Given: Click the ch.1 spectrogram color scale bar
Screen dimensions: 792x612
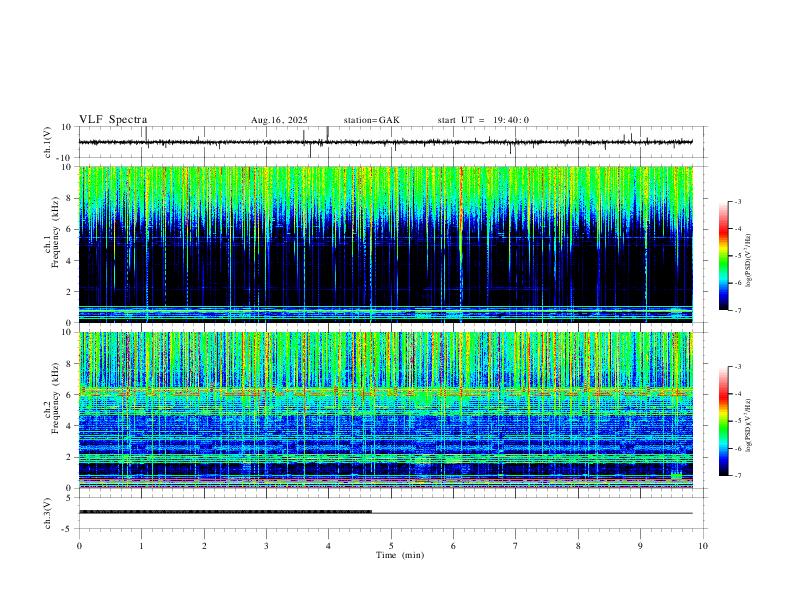Looking at the screenshot, I should pos(723,256).
